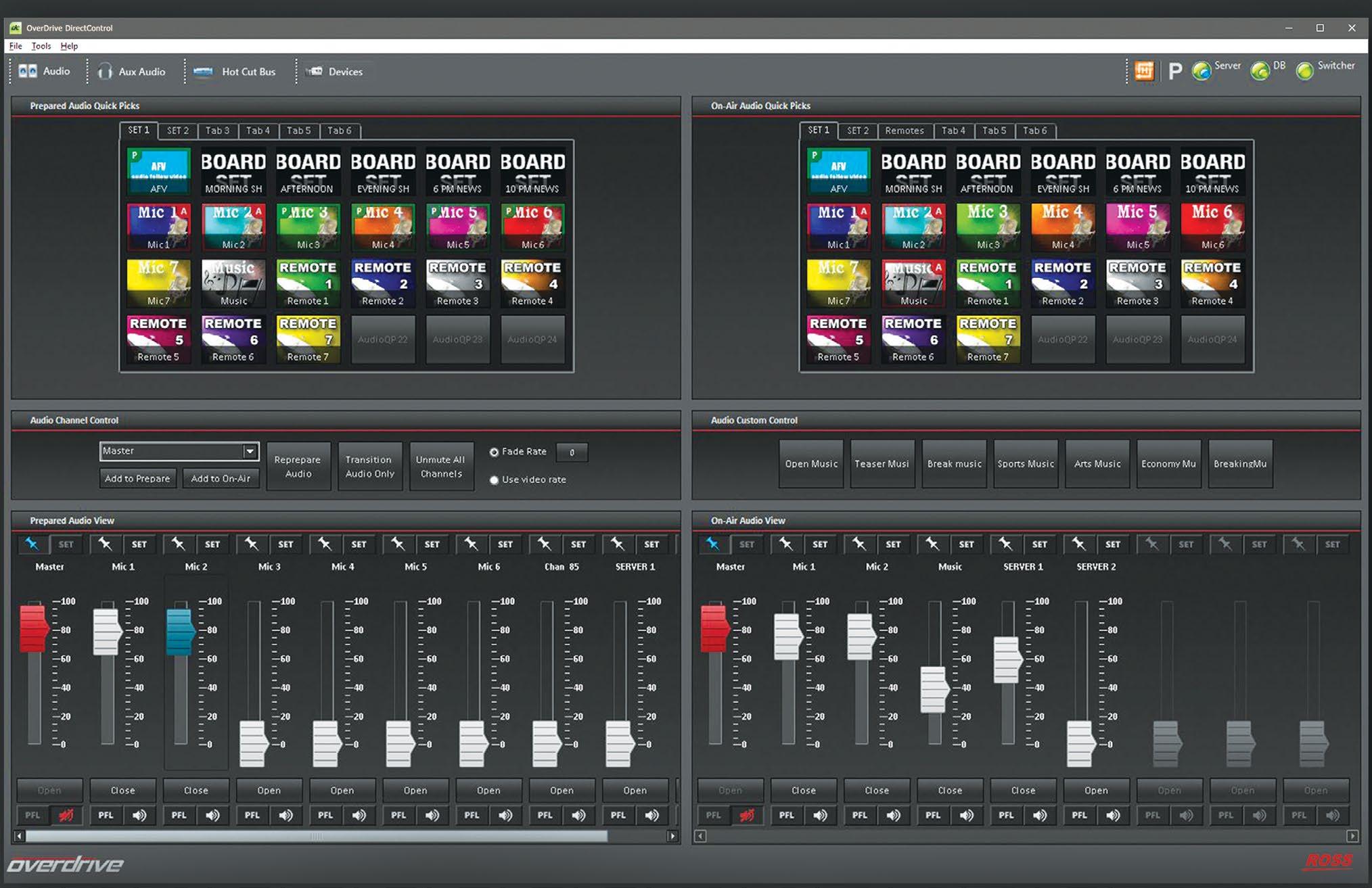Click the Aux Audio headphones icon
The height and width of the screenshot is (888, 1372).
pyautogui.click(x=105, y=72)
